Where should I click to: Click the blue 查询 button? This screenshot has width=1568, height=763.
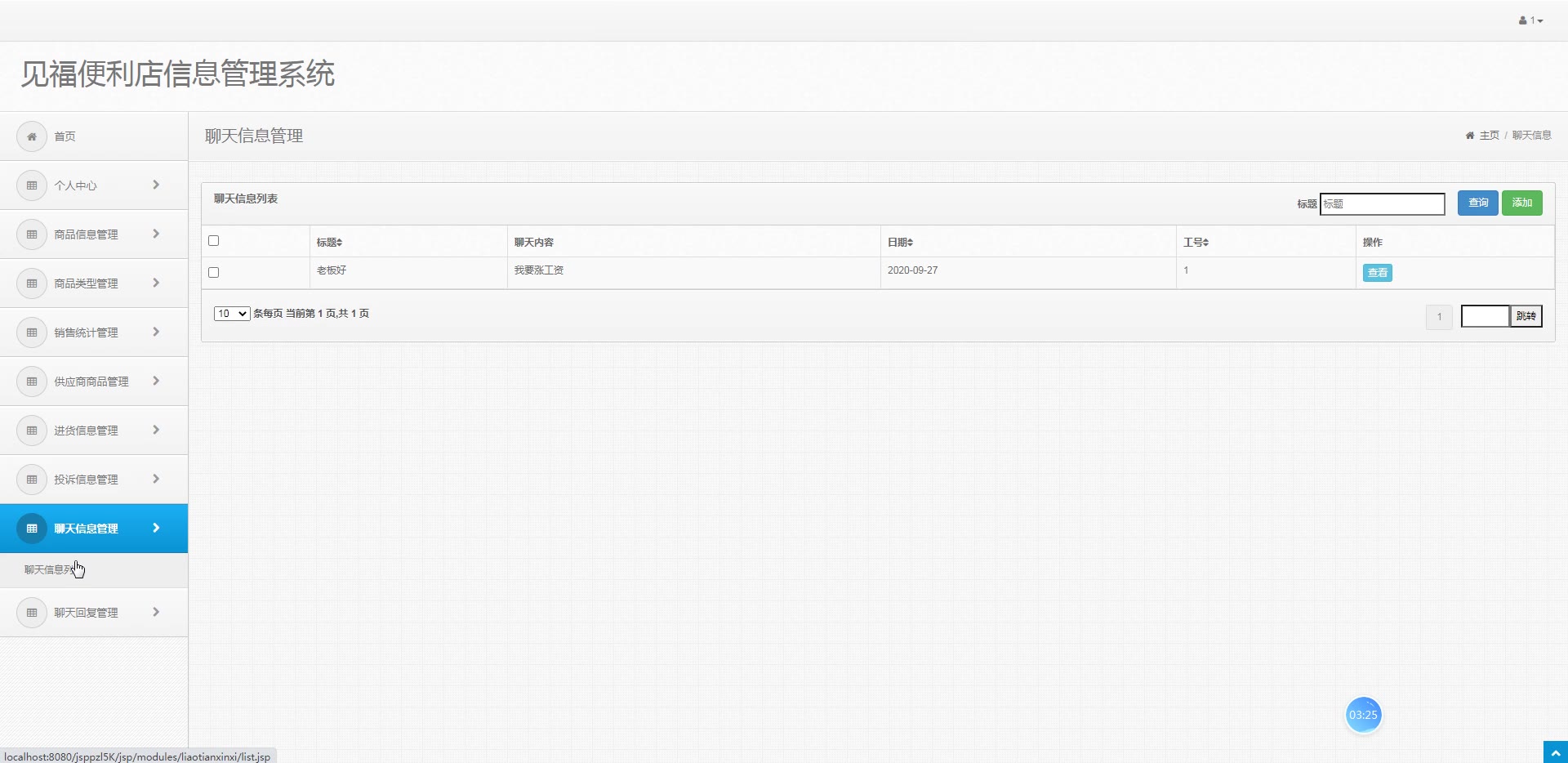[1478, 203]
